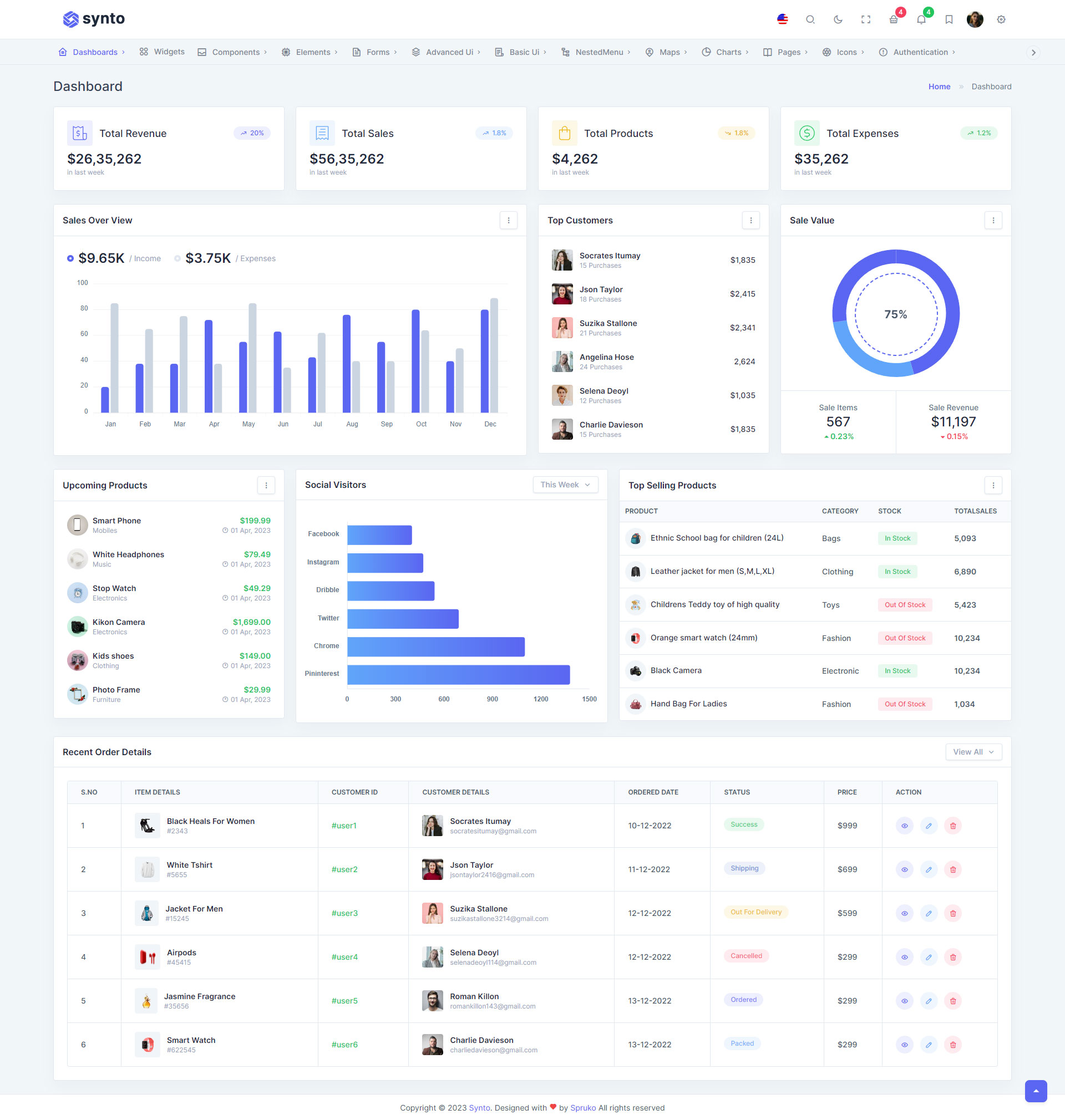
Task: Open View All dropdown in Recent Orders
Action: click(973, 752)
